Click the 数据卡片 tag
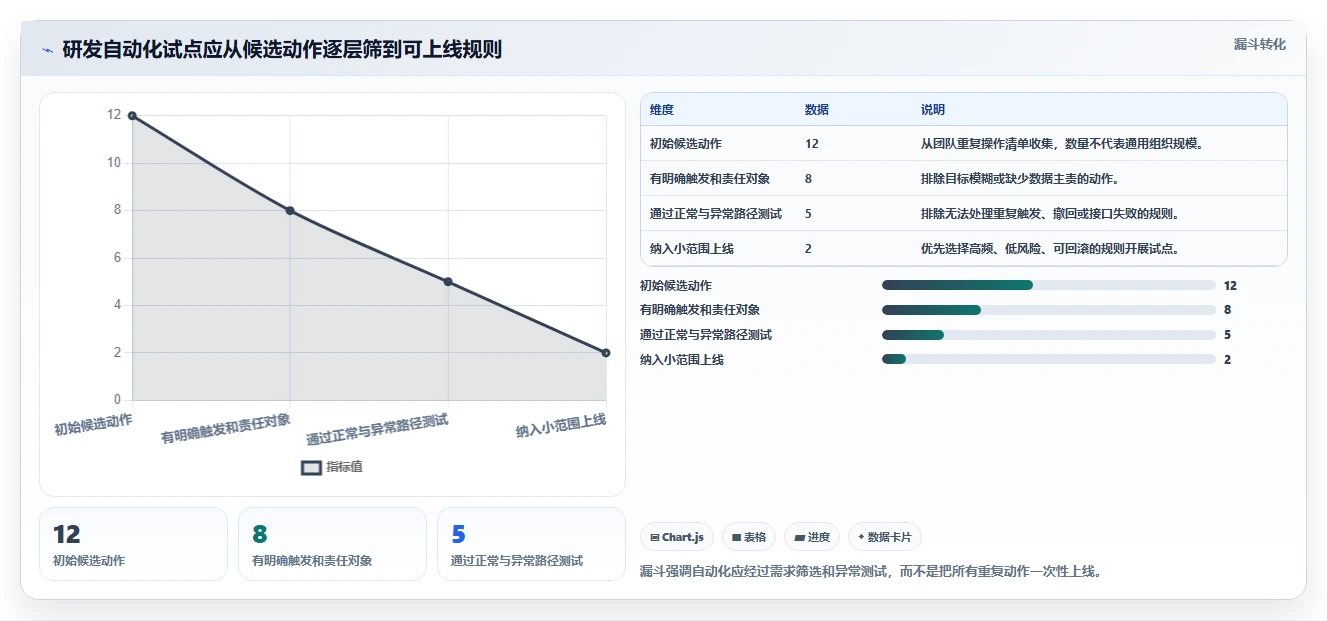Image resolution: width=1327 pixels, height=621 pixels. (885, 537)
